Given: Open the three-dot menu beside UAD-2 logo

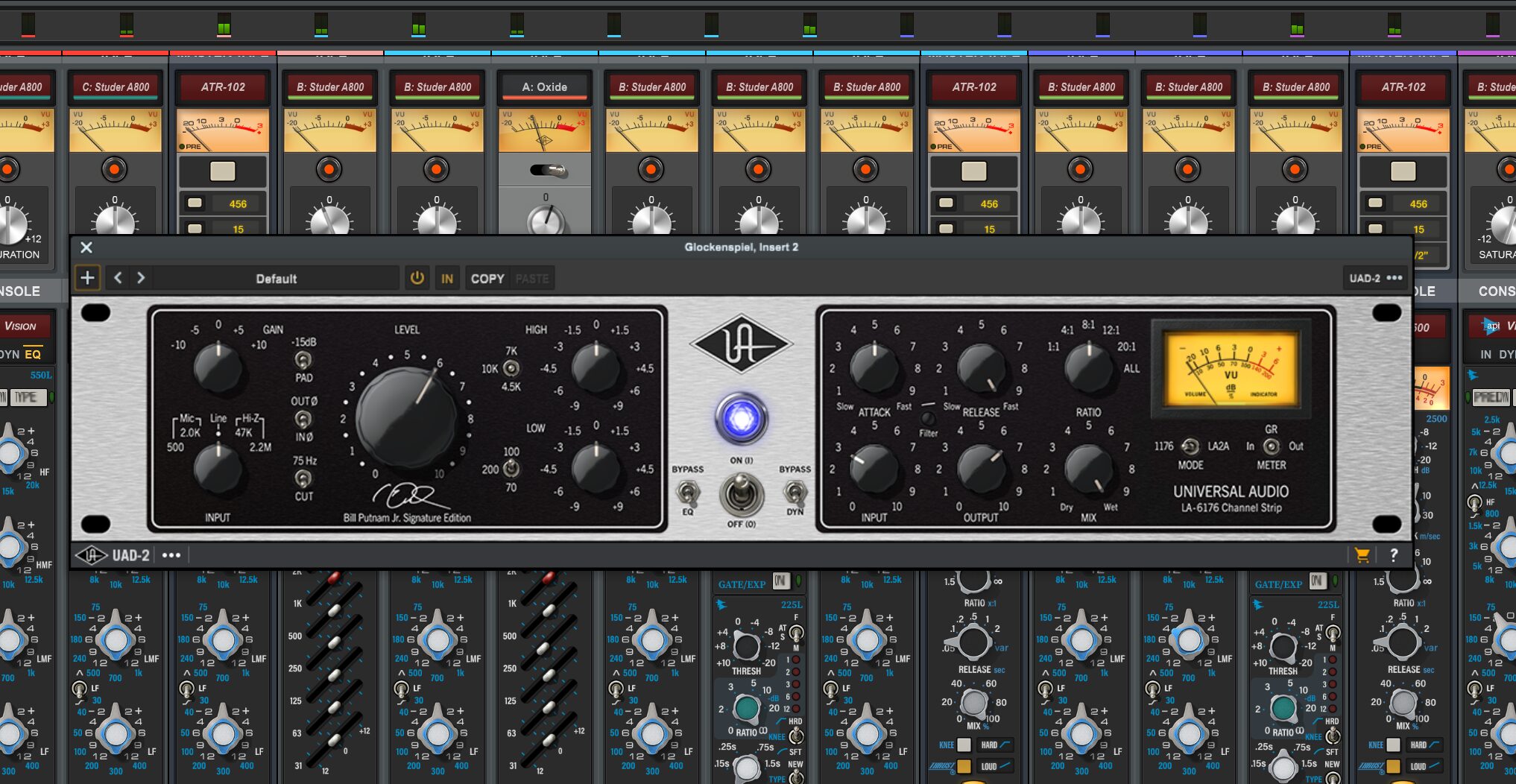Looking at the screenshot, I should (x=171, y=555).
